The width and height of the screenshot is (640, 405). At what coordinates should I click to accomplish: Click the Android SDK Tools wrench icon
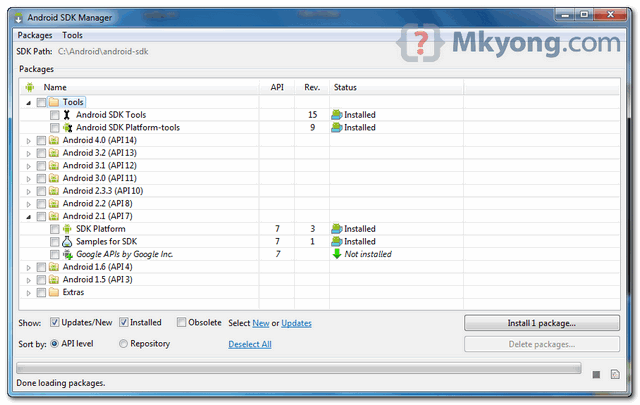[x=67, y=115]
